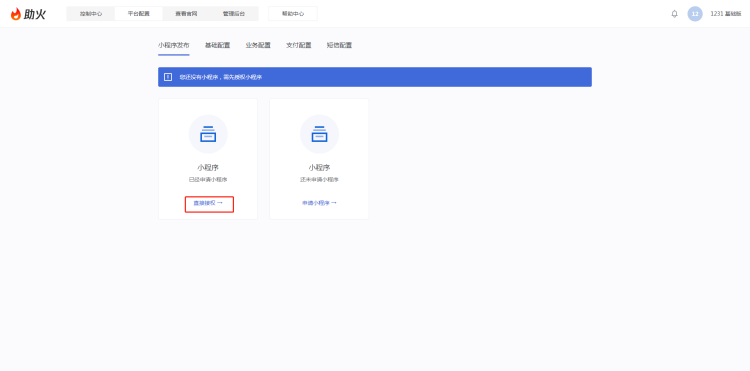Switch to the 小程序发布 tab

[x=174, y=45]
